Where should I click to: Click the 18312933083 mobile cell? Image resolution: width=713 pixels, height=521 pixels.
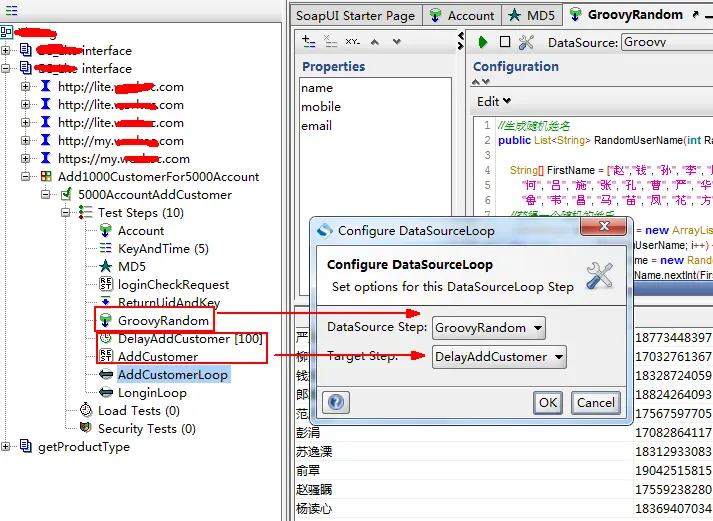point(673,451)
